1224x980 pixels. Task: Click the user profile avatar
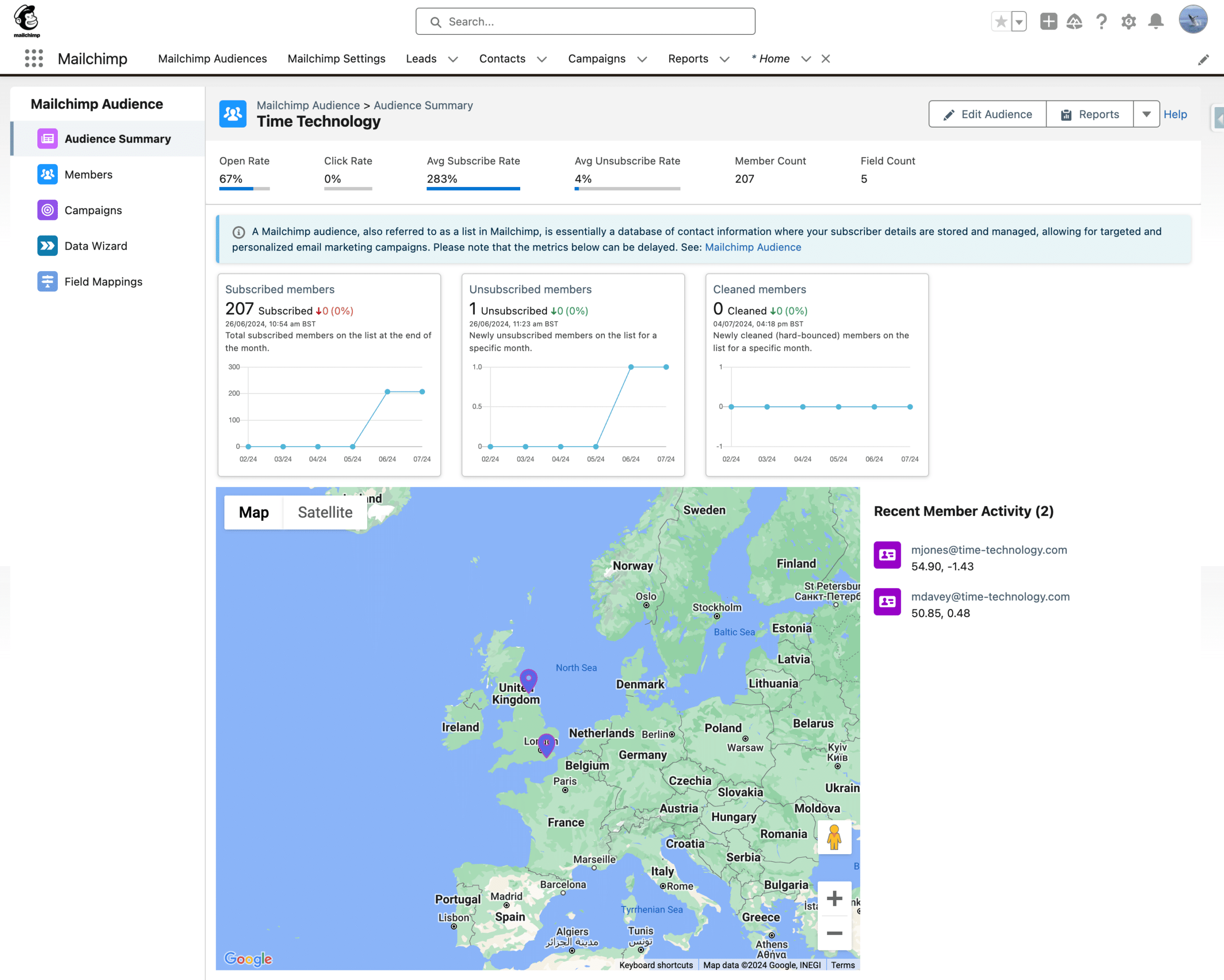1193,20
